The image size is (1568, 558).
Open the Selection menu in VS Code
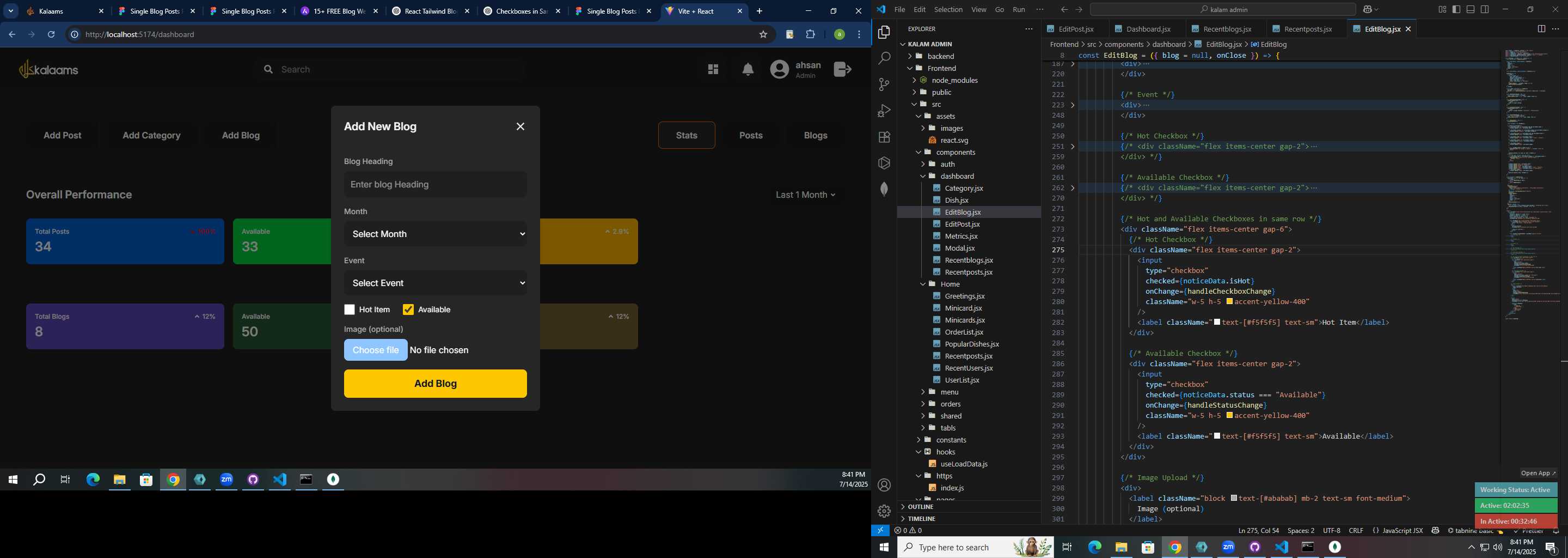tap(948, 10)
